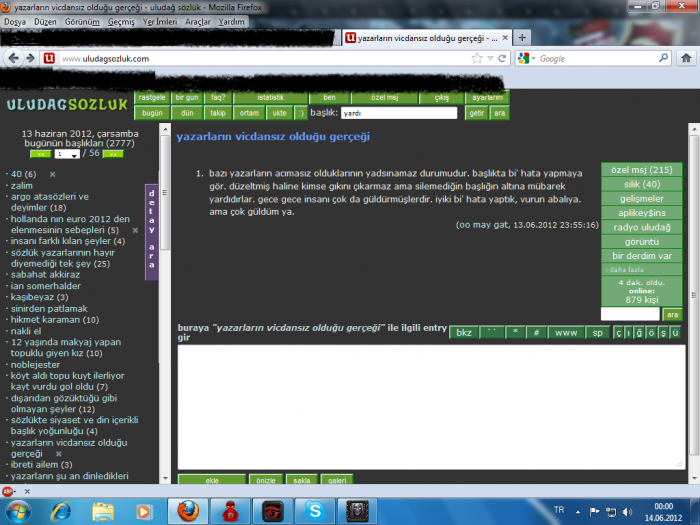Open "özel msj (215)" in right panel

[641, 170]
